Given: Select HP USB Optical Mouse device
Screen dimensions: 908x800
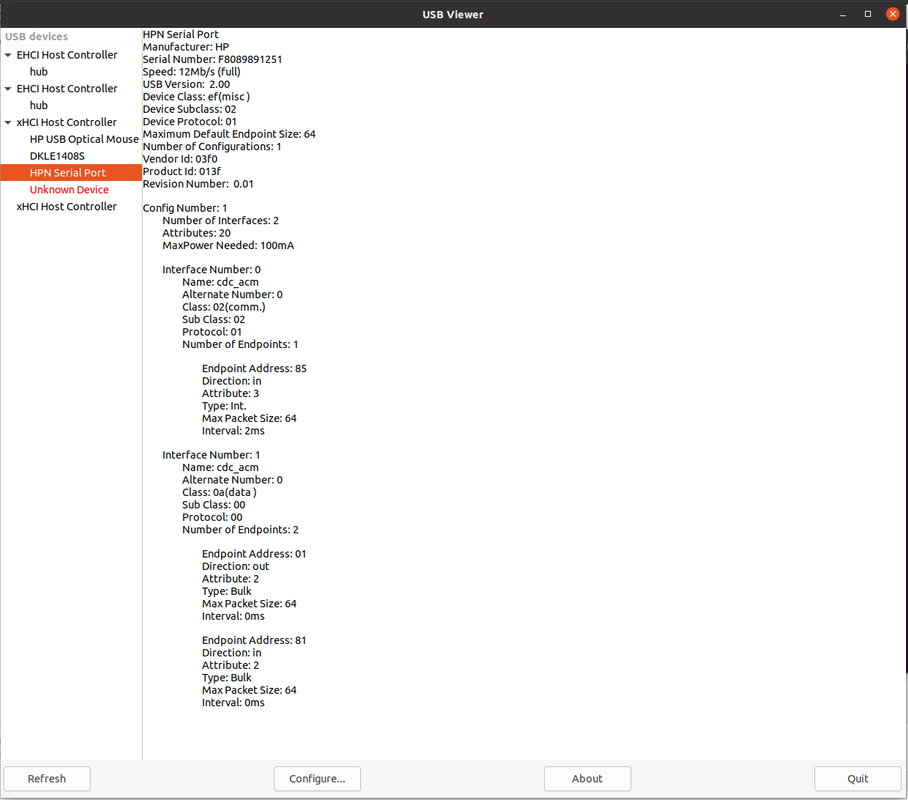Looking at the screenshot, I should (71, 139).
